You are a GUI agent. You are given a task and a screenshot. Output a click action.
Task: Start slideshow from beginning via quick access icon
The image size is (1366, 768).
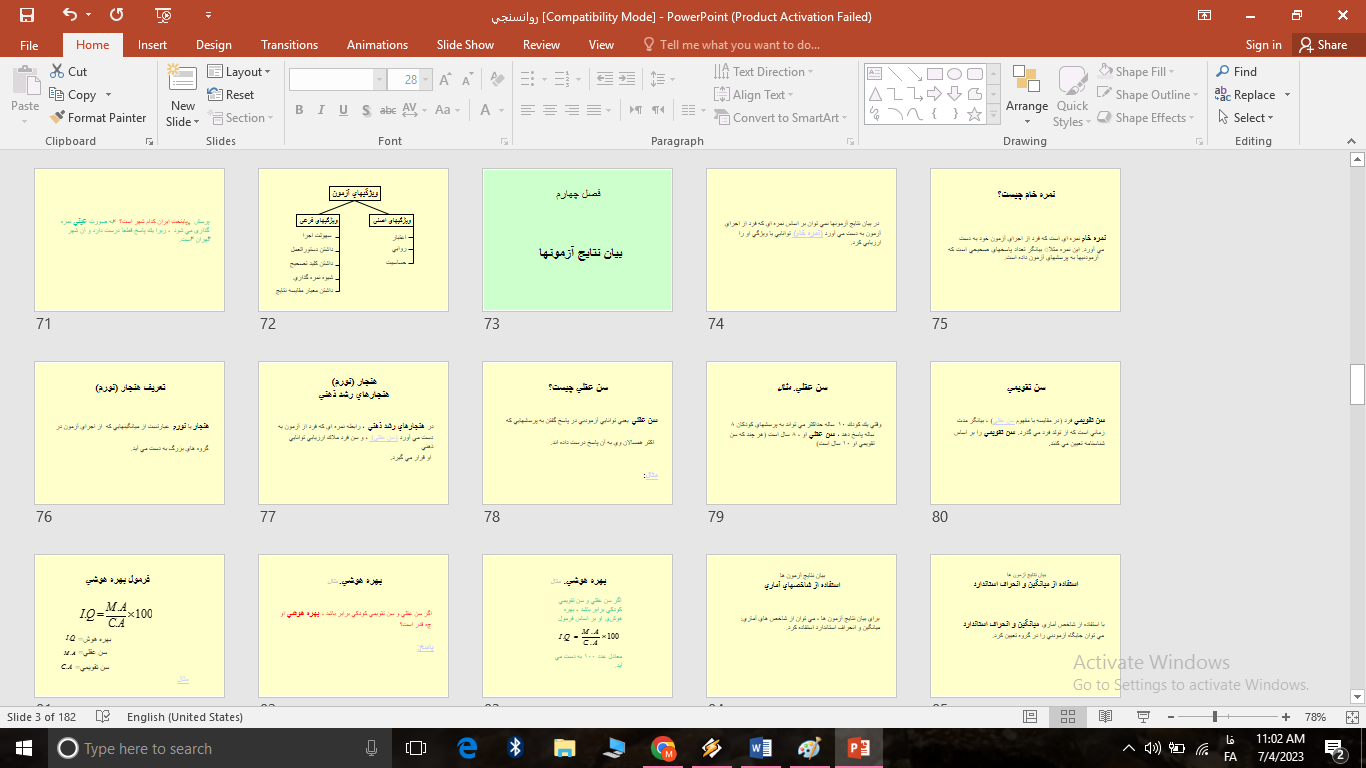click(x=164, y=15)
